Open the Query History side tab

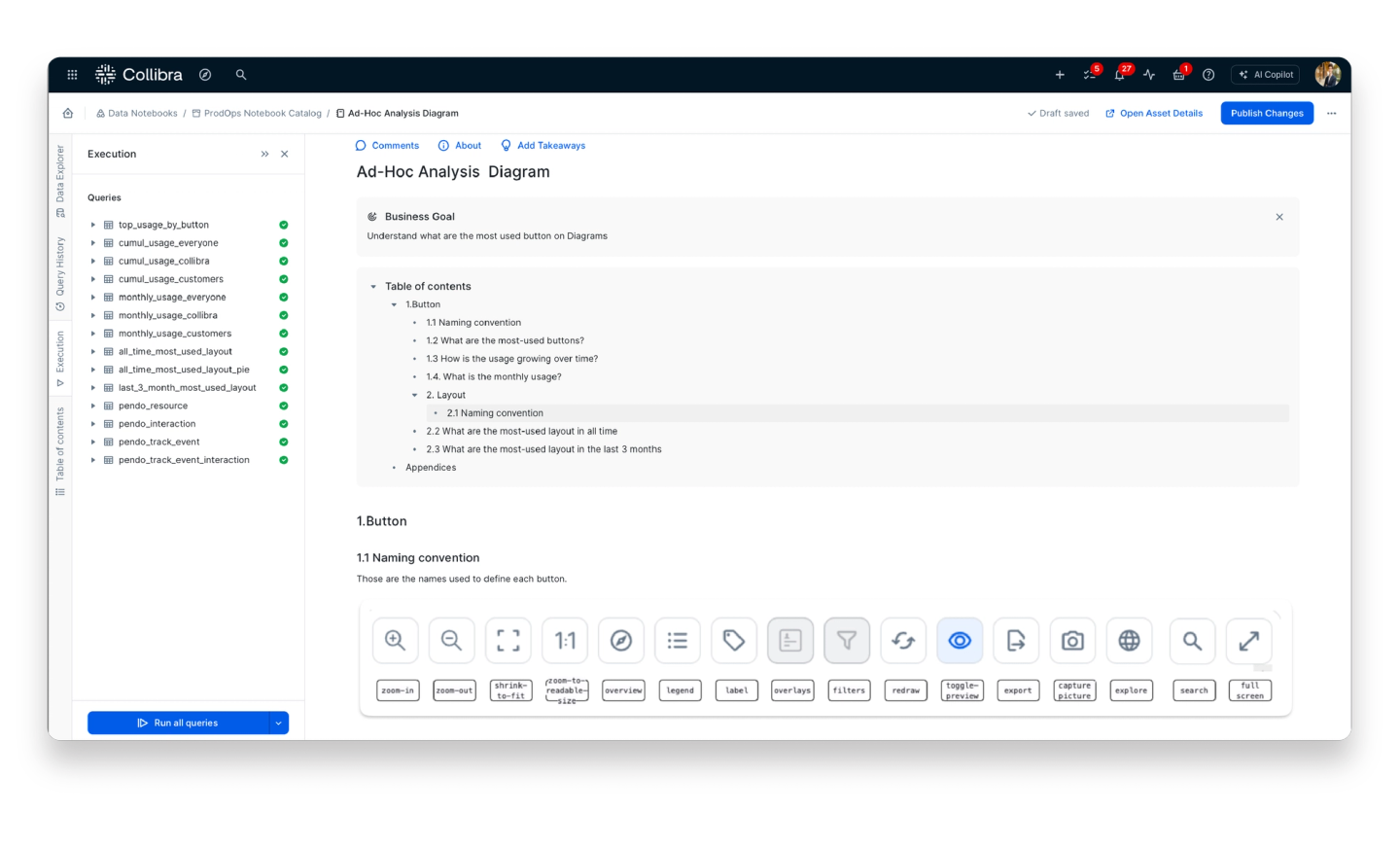pyautogui.click(x=60, y=273)
